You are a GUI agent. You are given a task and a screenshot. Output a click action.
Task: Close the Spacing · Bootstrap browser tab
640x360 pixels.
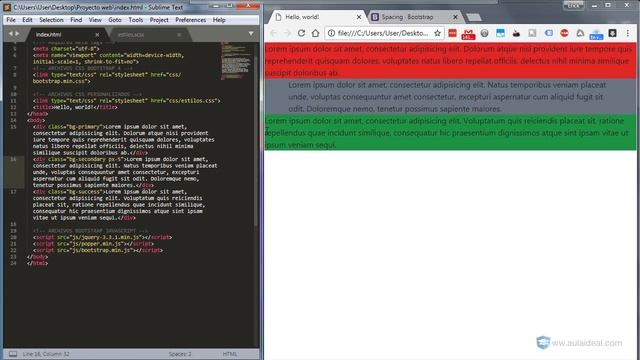[456, 17]
